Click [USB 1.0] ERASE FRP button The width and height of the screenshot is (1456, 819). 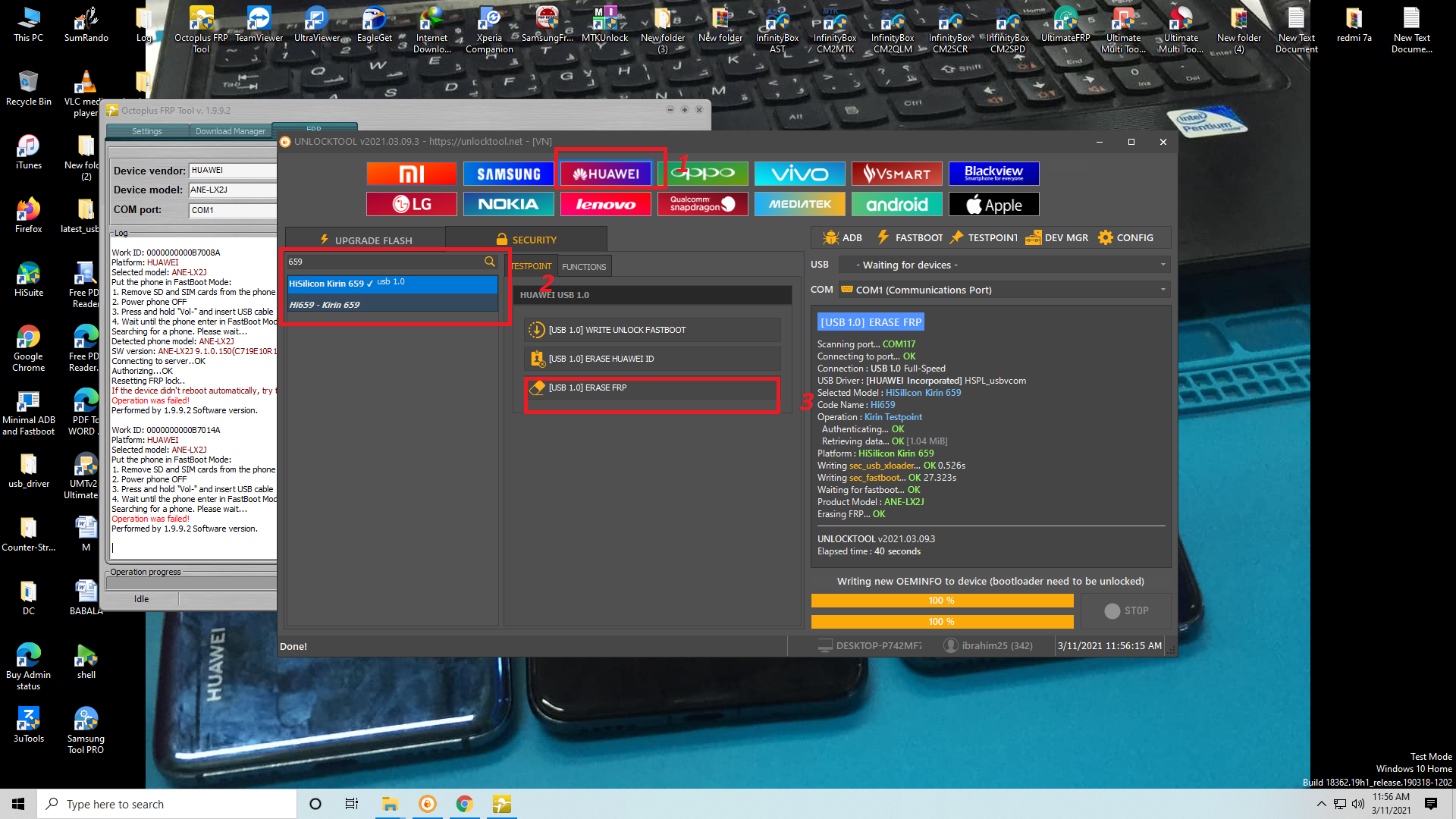coord(652,388)
